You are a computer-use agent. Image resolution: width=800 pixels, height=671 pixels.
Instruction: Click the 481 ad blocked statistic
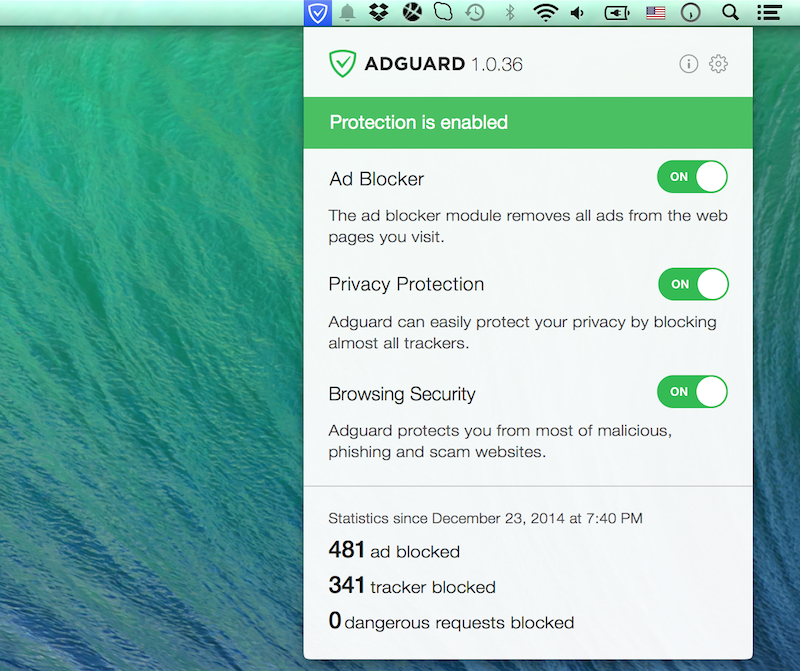coord(394,550)
